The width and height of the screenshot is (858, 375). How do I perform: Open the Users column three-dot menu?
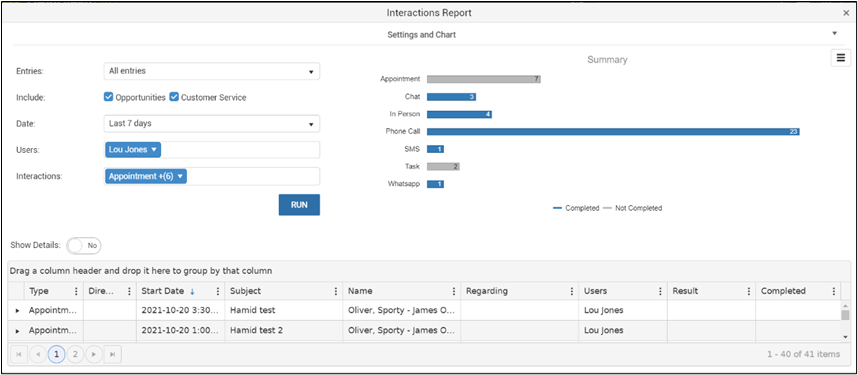click(x=660, y=291)
